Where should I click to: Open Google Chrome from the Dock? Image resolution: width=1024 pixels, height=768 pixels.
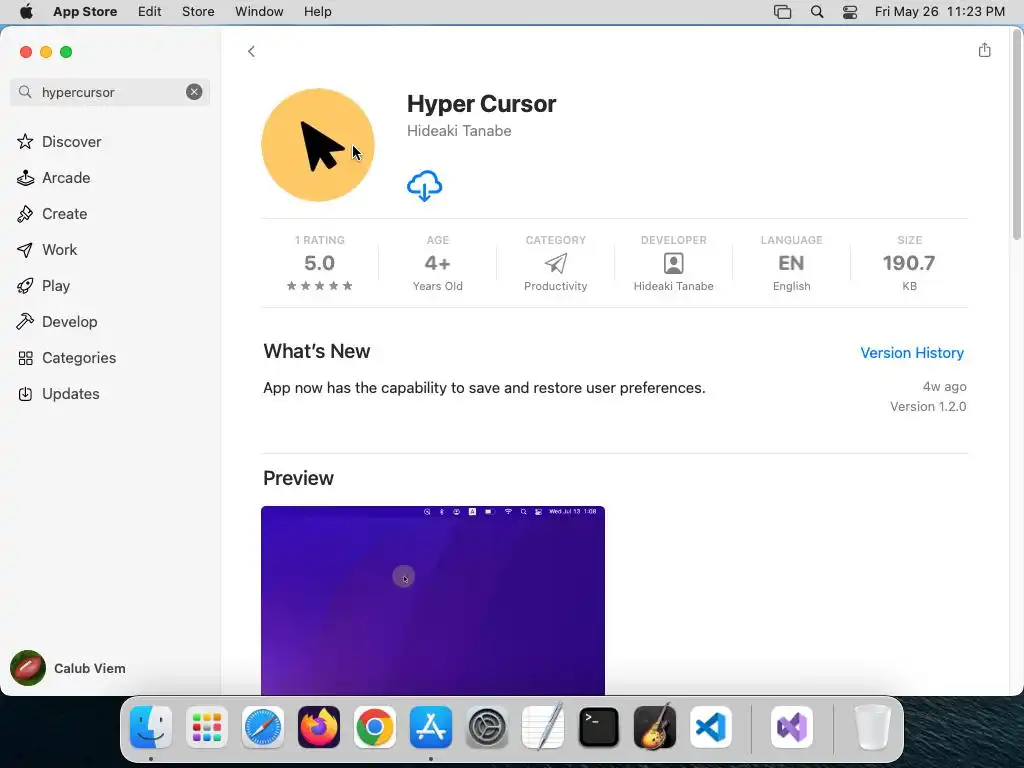click(x=375, y=727)
